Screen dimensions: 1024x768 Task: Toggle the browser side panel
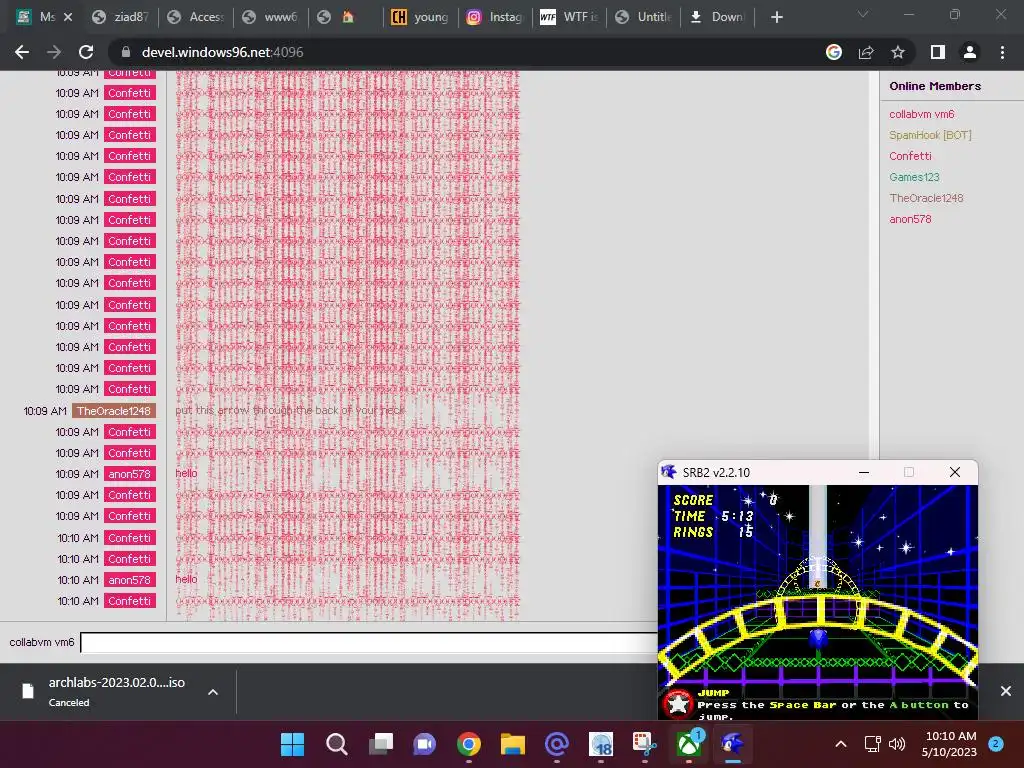tap(938, 52)
